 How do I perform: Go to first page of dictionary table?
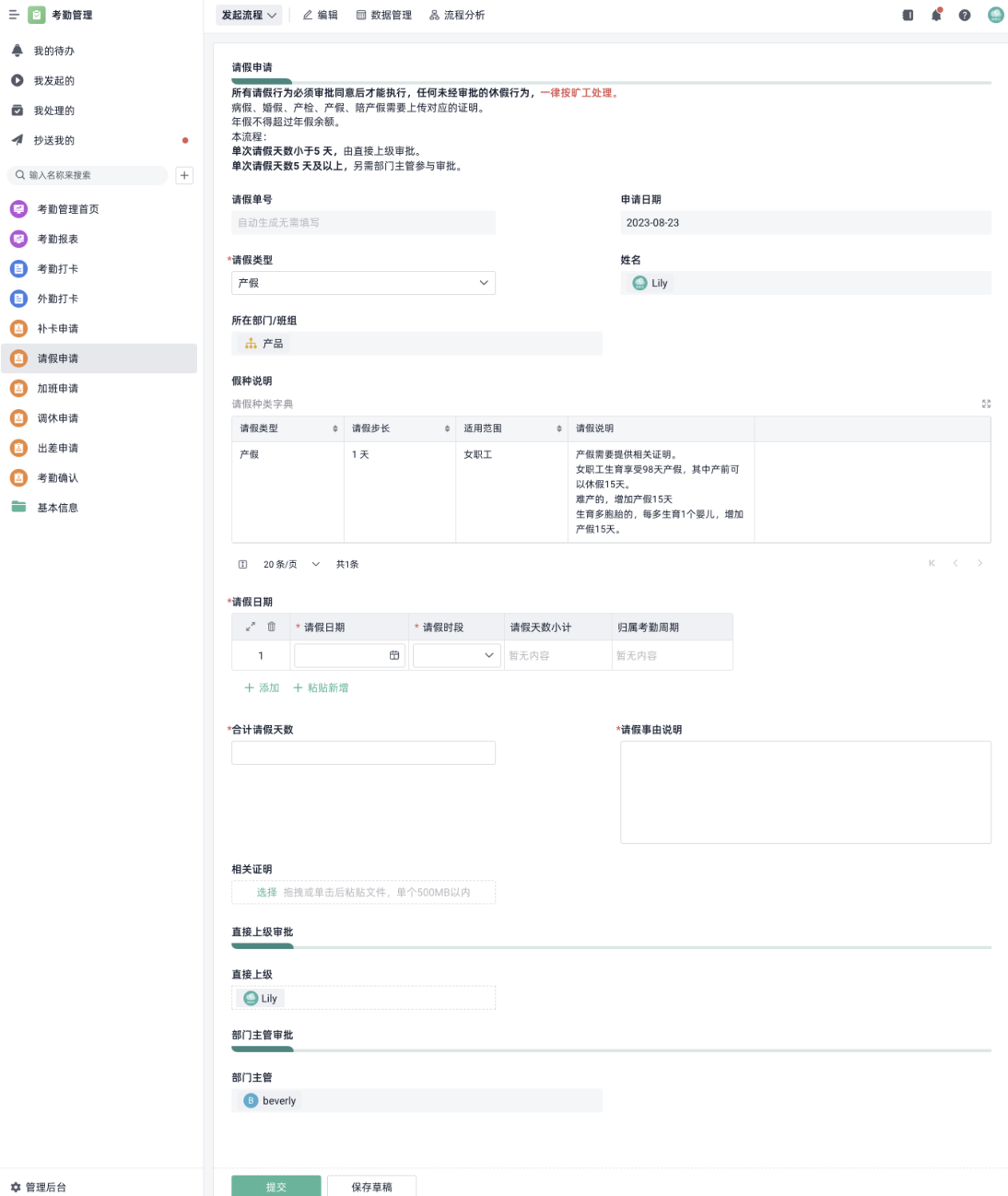(x=932, y=563)
